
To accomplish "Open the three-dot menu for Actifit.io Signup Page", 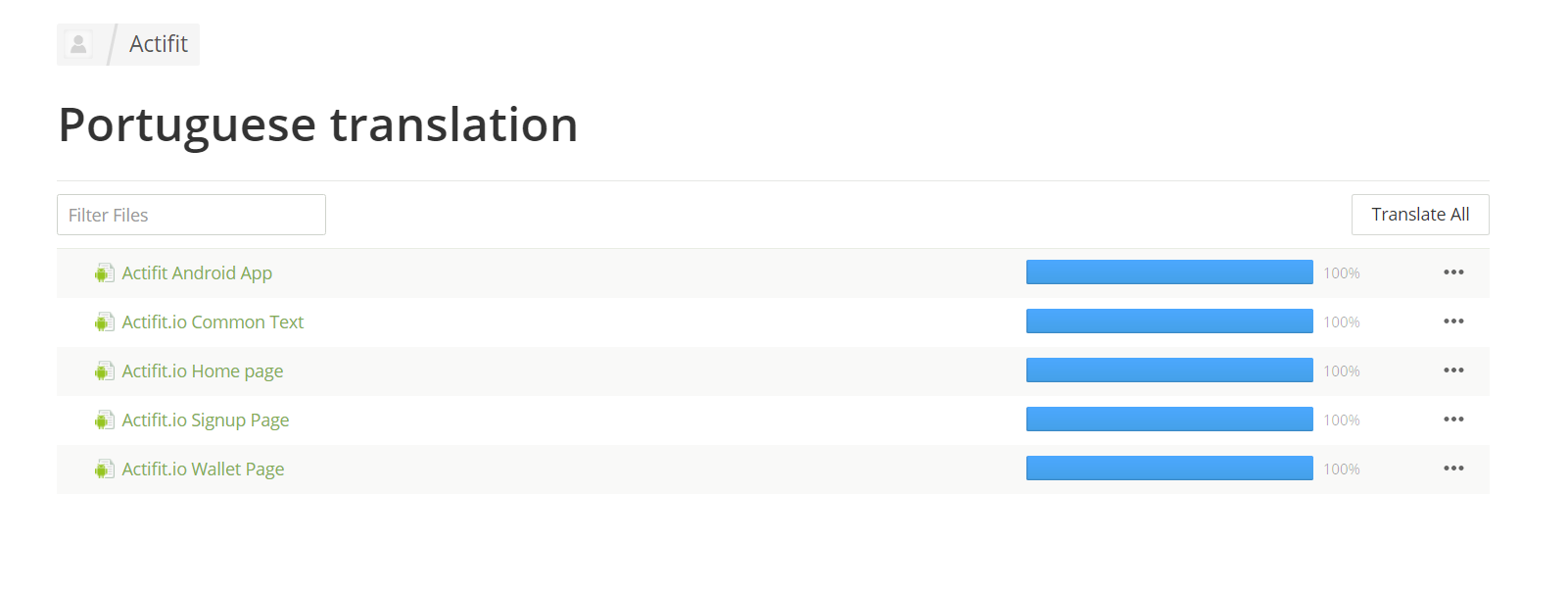I will pyautogui.click(x=1453, y=420).
